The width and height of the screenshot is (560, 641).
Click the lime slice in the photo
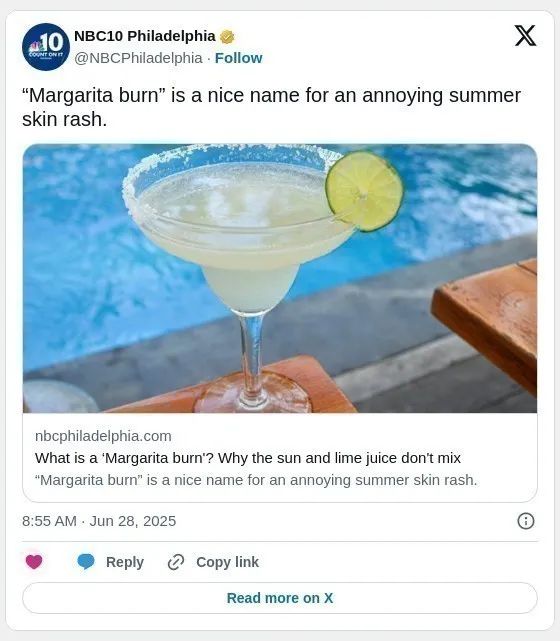pos(364,191)
